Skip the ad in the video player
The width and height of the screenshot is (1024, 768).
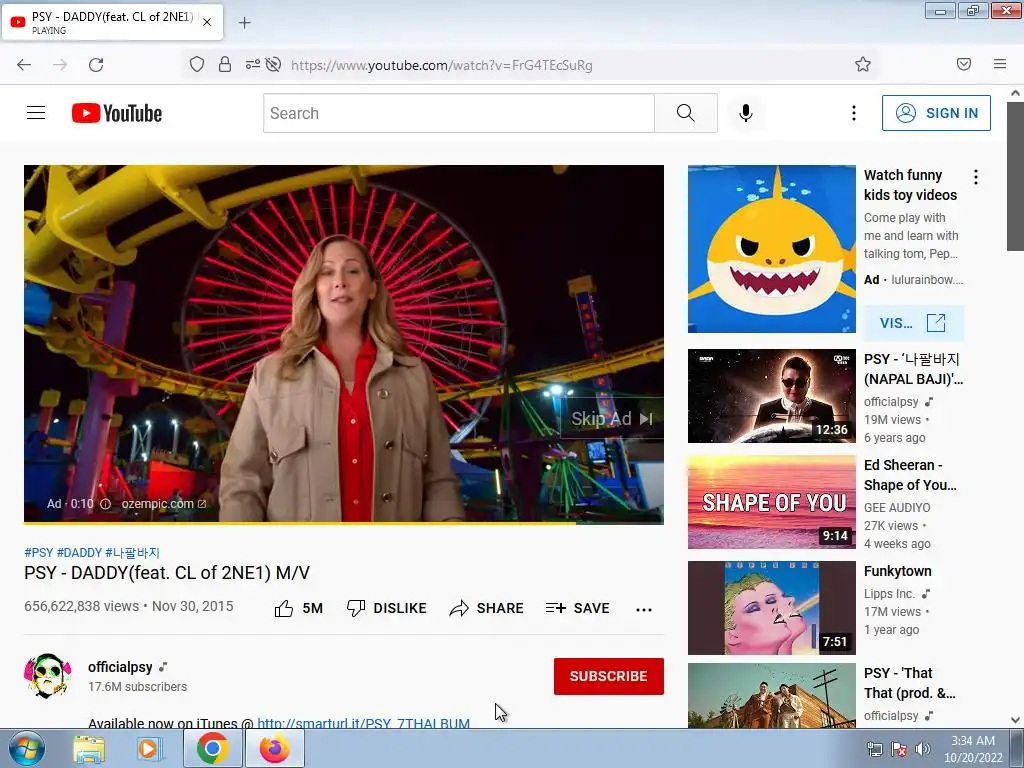(611, 419)
